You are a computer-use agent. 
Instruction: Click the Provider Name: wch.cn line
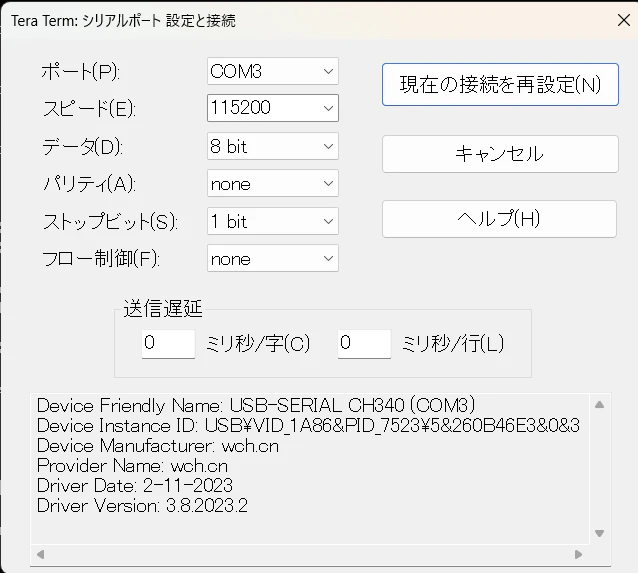coord(132,466)
